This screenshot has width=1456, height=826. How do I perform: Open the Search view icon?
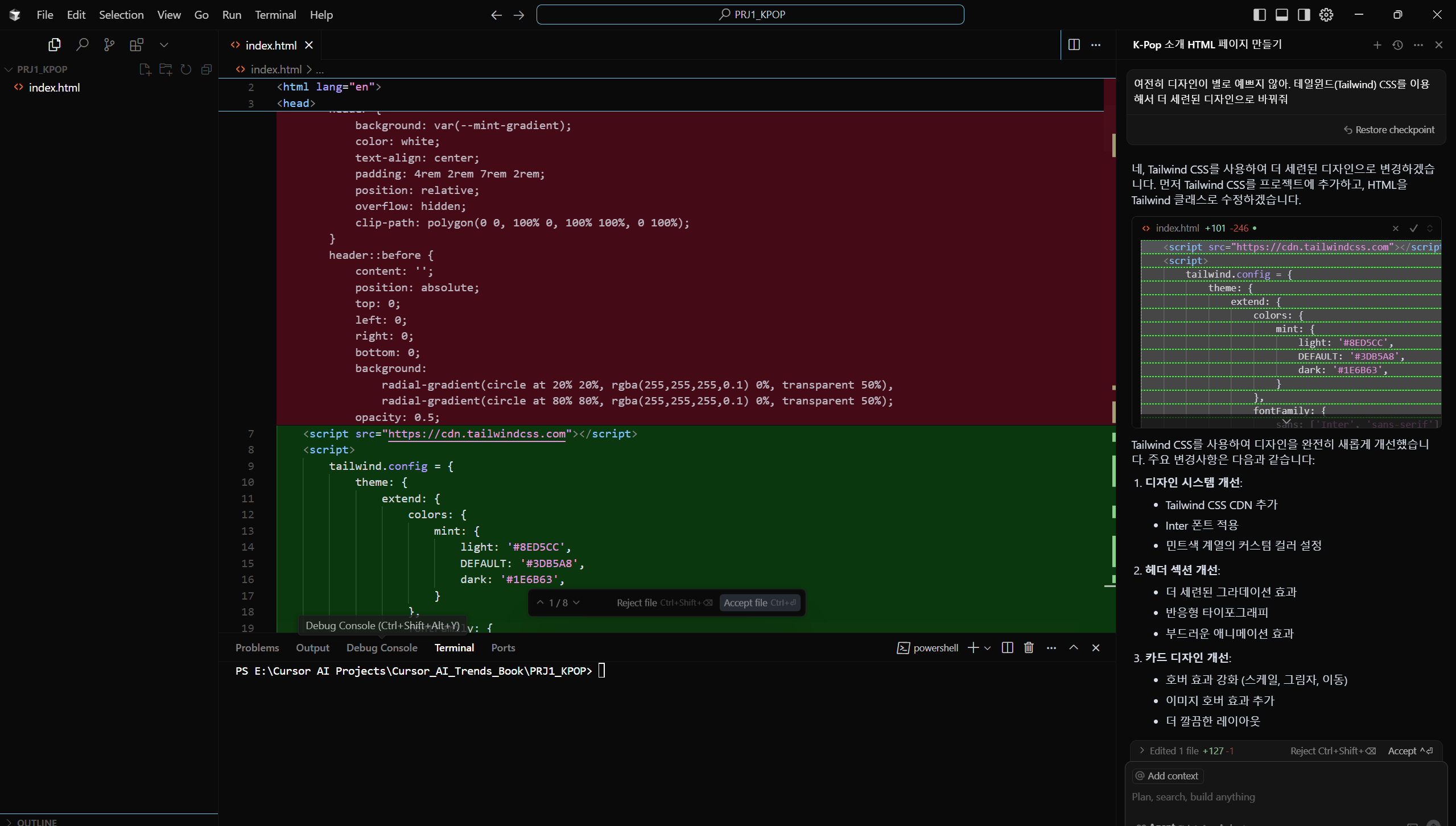(82, 44)
